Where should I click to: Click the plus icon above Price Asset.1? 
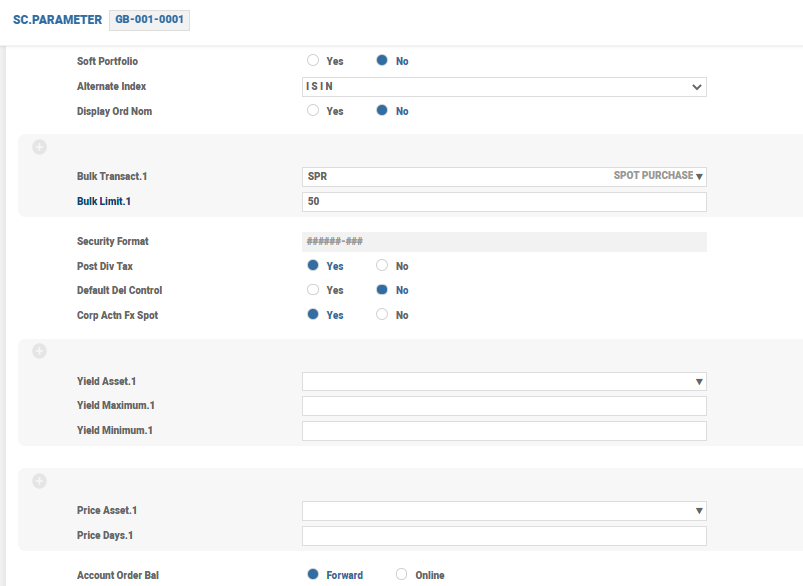click(40, 481)
